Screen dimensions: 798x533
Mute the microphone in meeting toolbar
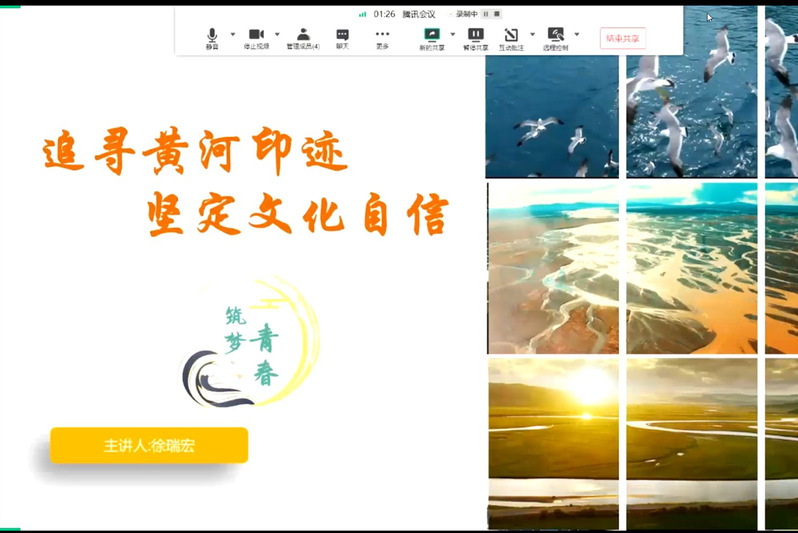pyautogui.click(x=212, y=37)
